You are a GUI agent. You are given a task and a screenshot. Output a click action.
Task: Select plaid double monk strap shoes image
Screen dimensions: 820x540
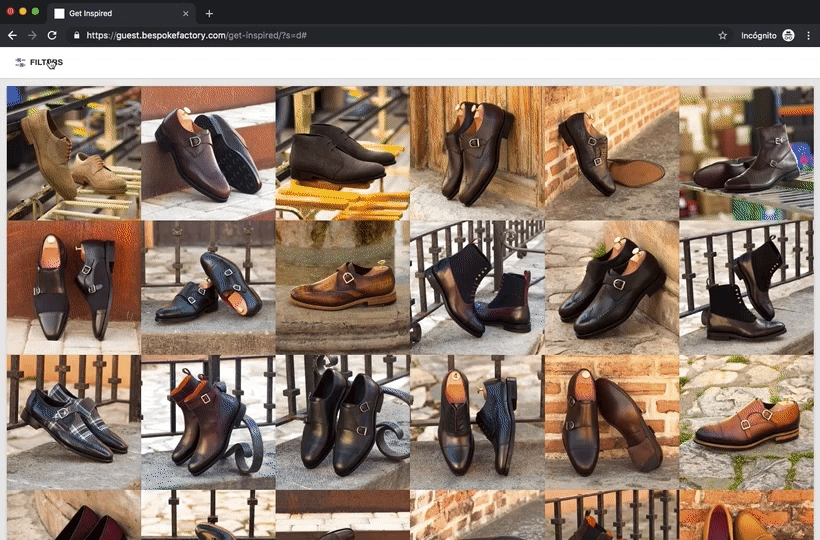coord(73,421)
